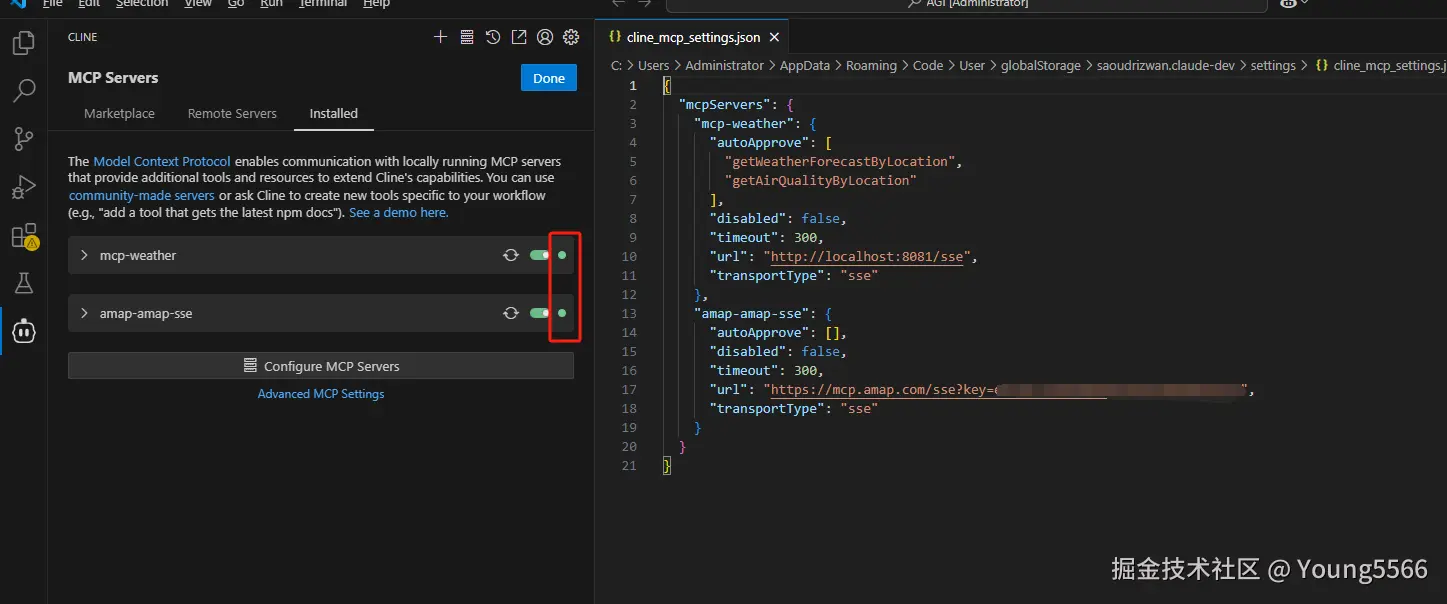Open the Advanced MCP Settings link
Screen dimensions: 1447x604
[x=321, y=394]
